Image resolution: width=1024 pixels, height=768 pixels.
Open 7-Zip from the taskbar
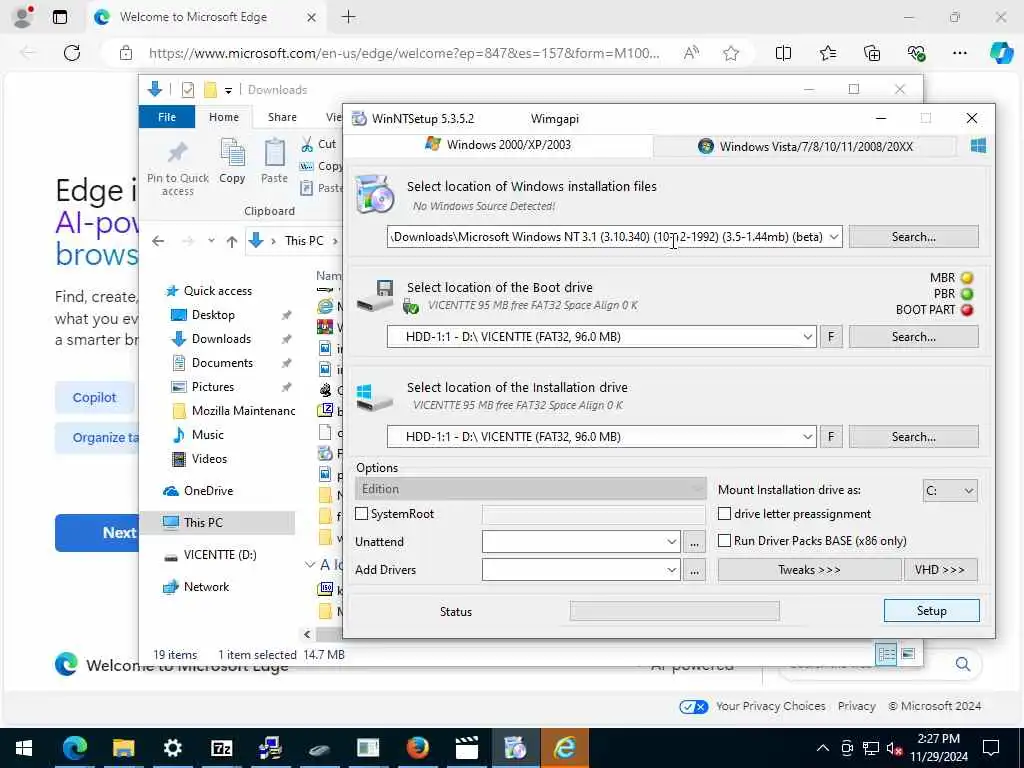coord(221,748)
